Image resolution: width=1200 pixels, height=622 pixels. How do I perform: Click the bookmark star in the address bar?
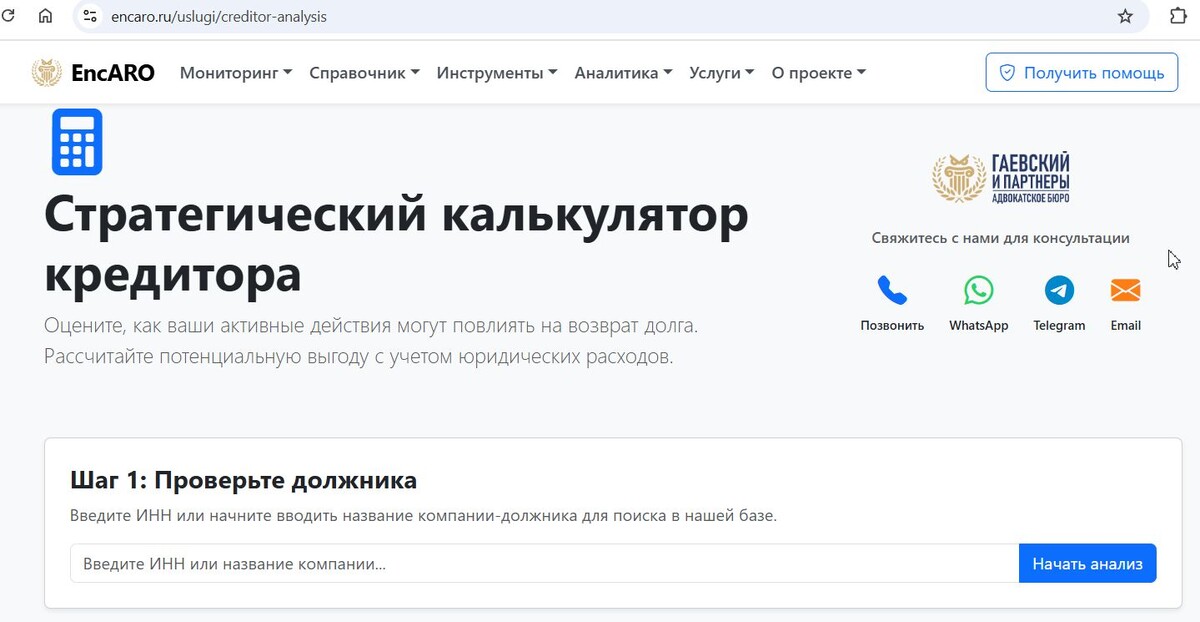pyautogui.click(x=1123, y=16)
